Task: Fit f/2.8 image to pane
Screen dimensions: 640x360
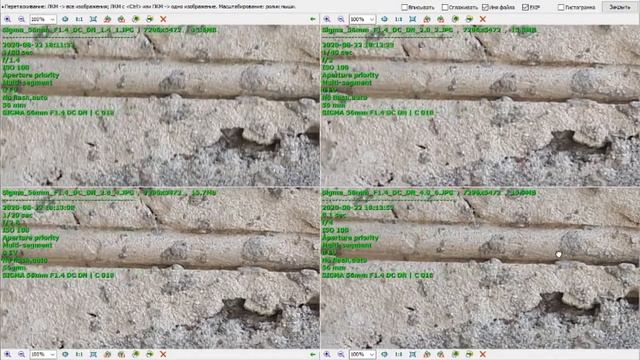Action: point(93,354)
